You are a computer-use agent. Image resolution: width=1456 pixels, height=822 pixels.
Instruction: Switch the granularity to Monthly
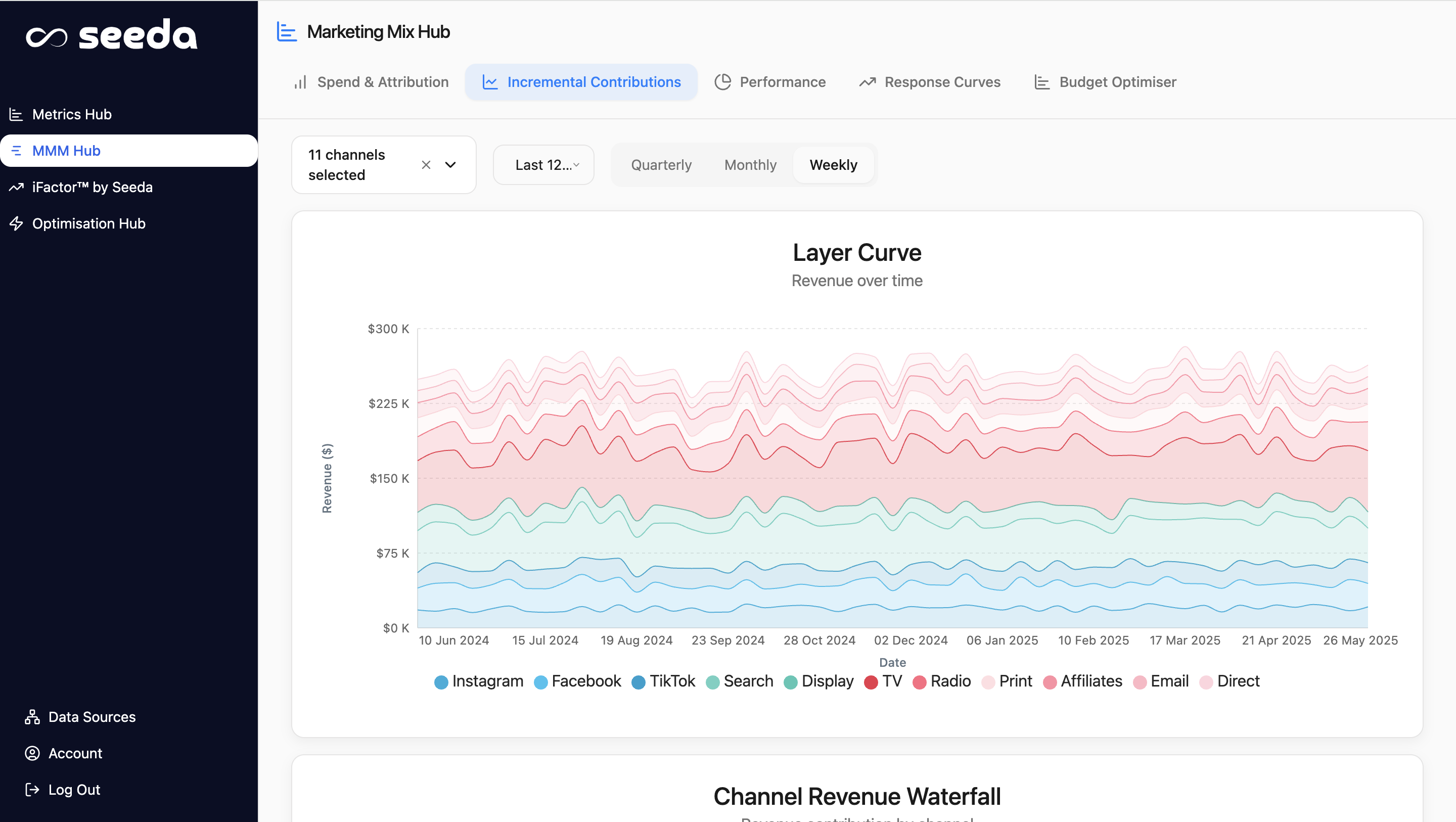(x=750, y=165)
